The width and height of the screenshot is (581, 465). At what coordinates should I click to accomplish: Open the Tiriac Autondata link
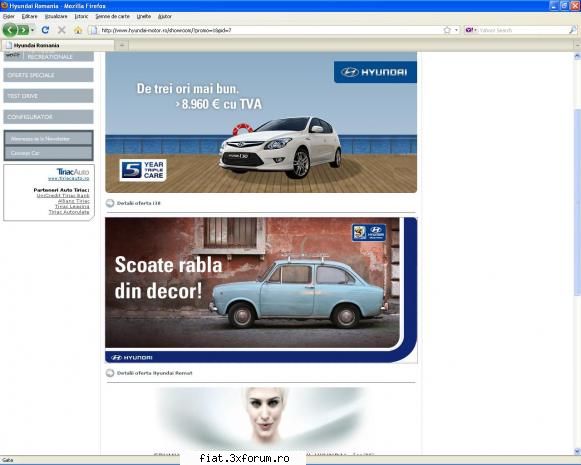click(x=69, y=212)
